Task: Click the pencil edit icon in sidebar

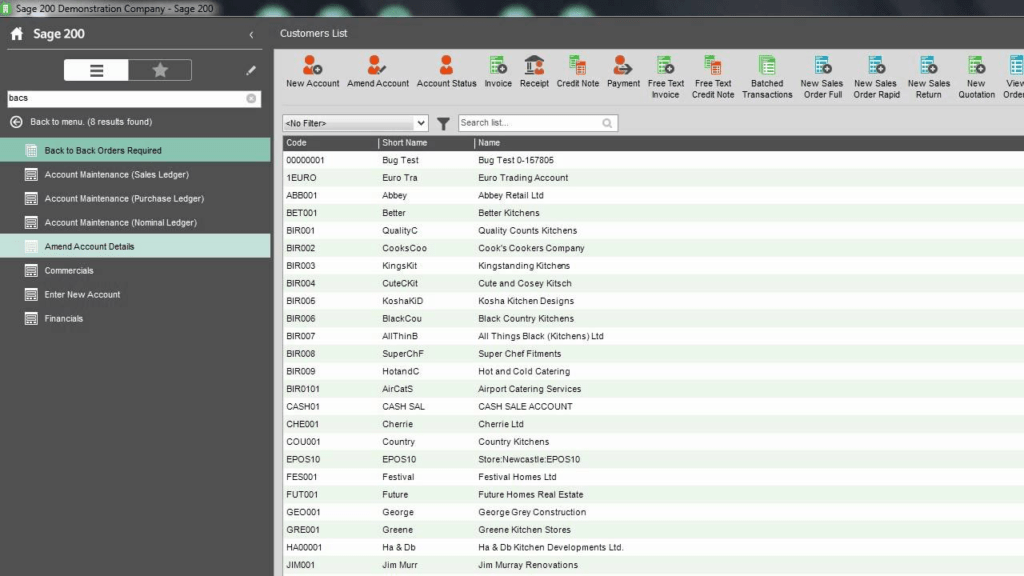Action: pyautogui.click(x=251, y=70)
